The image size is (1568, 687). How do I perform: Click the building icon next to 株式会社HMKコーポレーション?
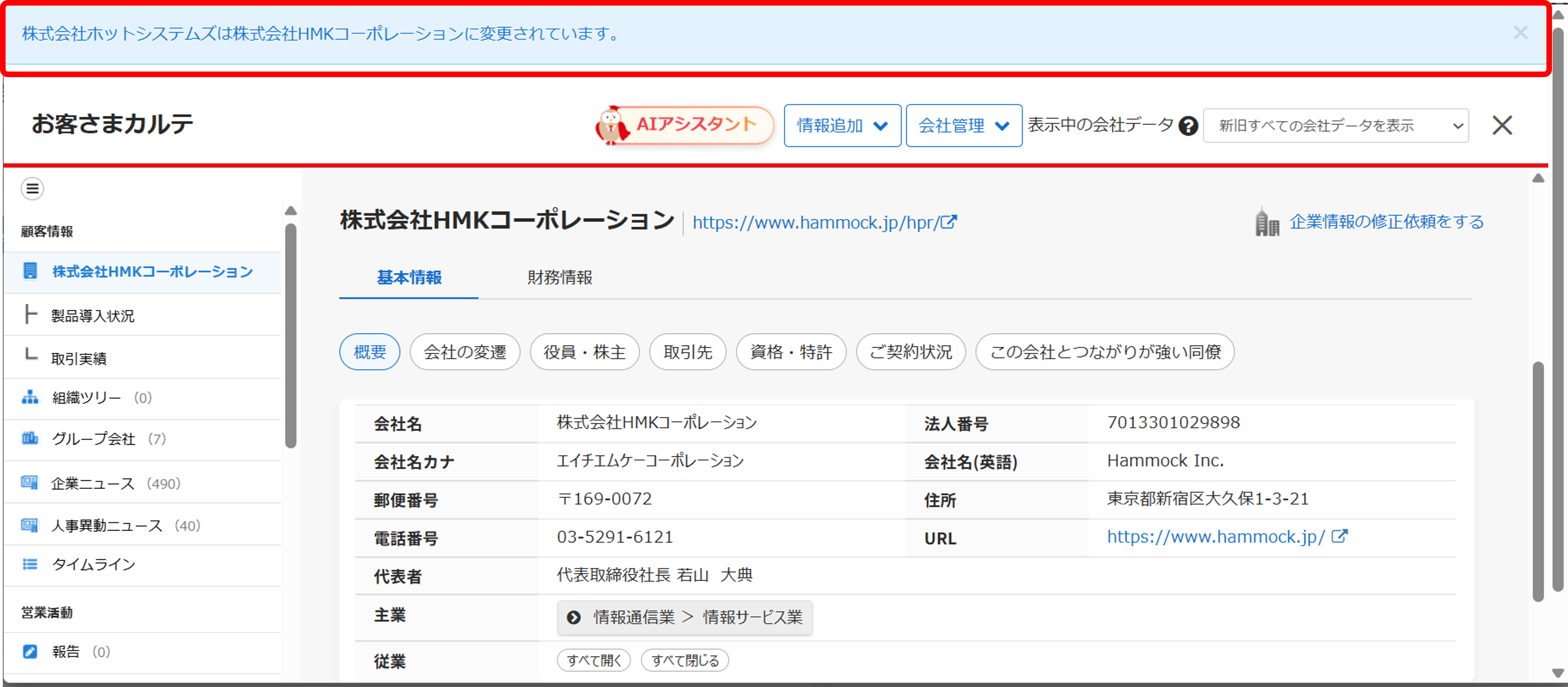(x=30, y=271)
